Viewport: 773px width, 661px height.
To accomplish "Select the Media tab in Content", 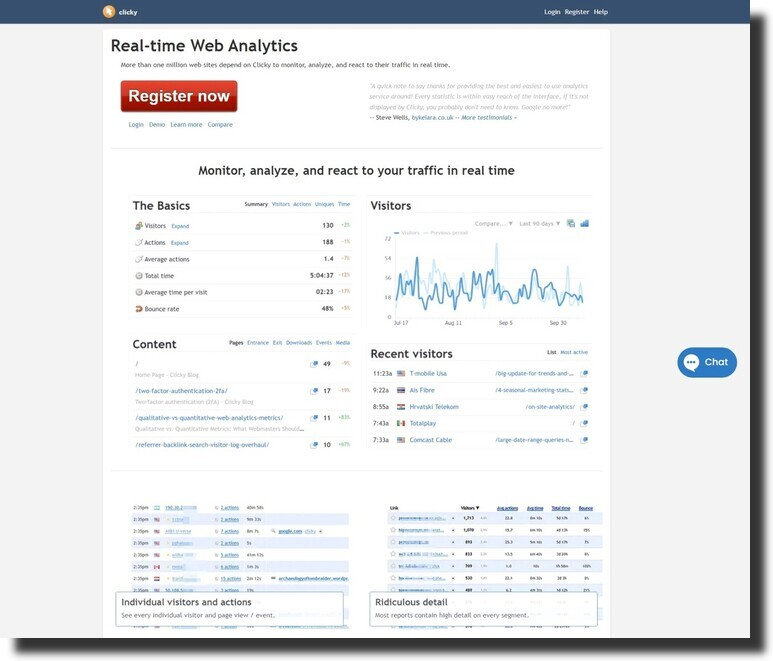I will [x=343, y=343].
